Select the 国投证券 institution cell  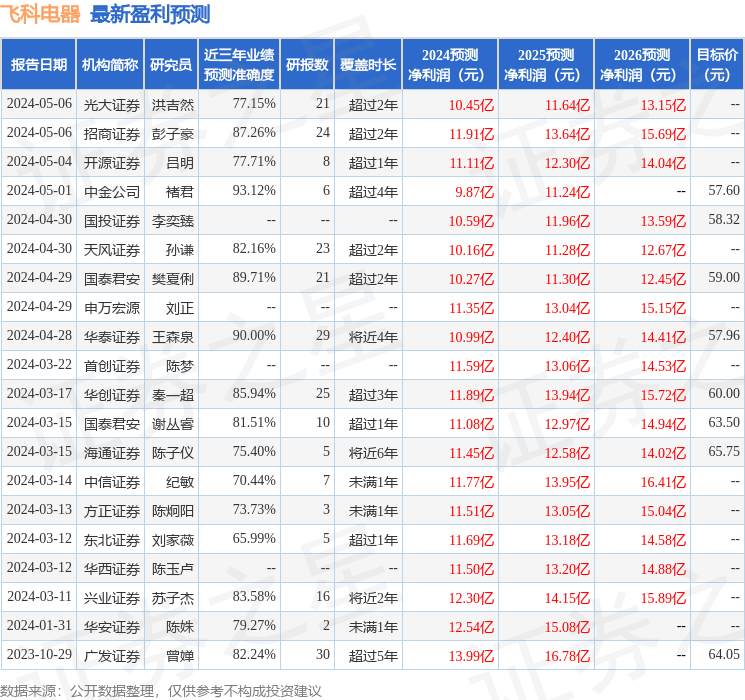112,221
